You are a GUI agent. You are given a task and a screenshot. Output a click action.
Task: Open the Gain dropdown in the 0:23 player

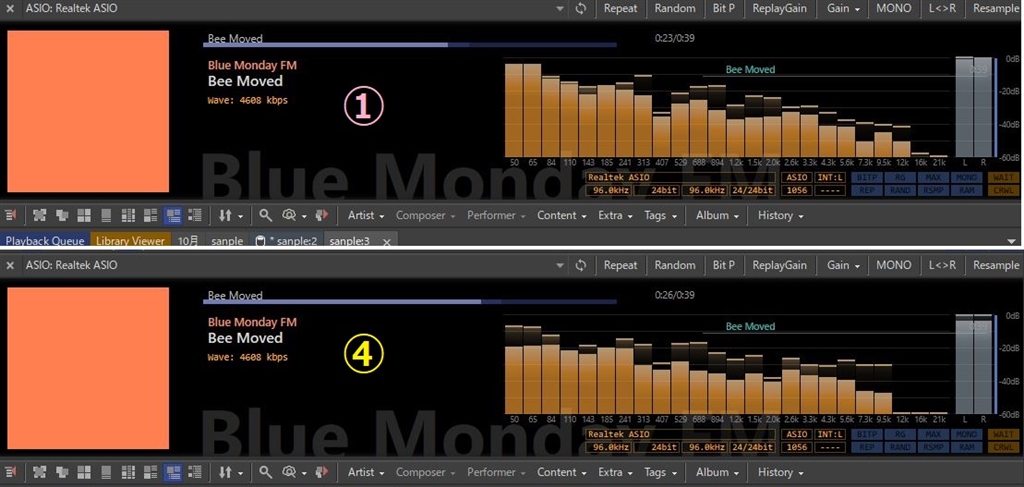click(843, 8)
